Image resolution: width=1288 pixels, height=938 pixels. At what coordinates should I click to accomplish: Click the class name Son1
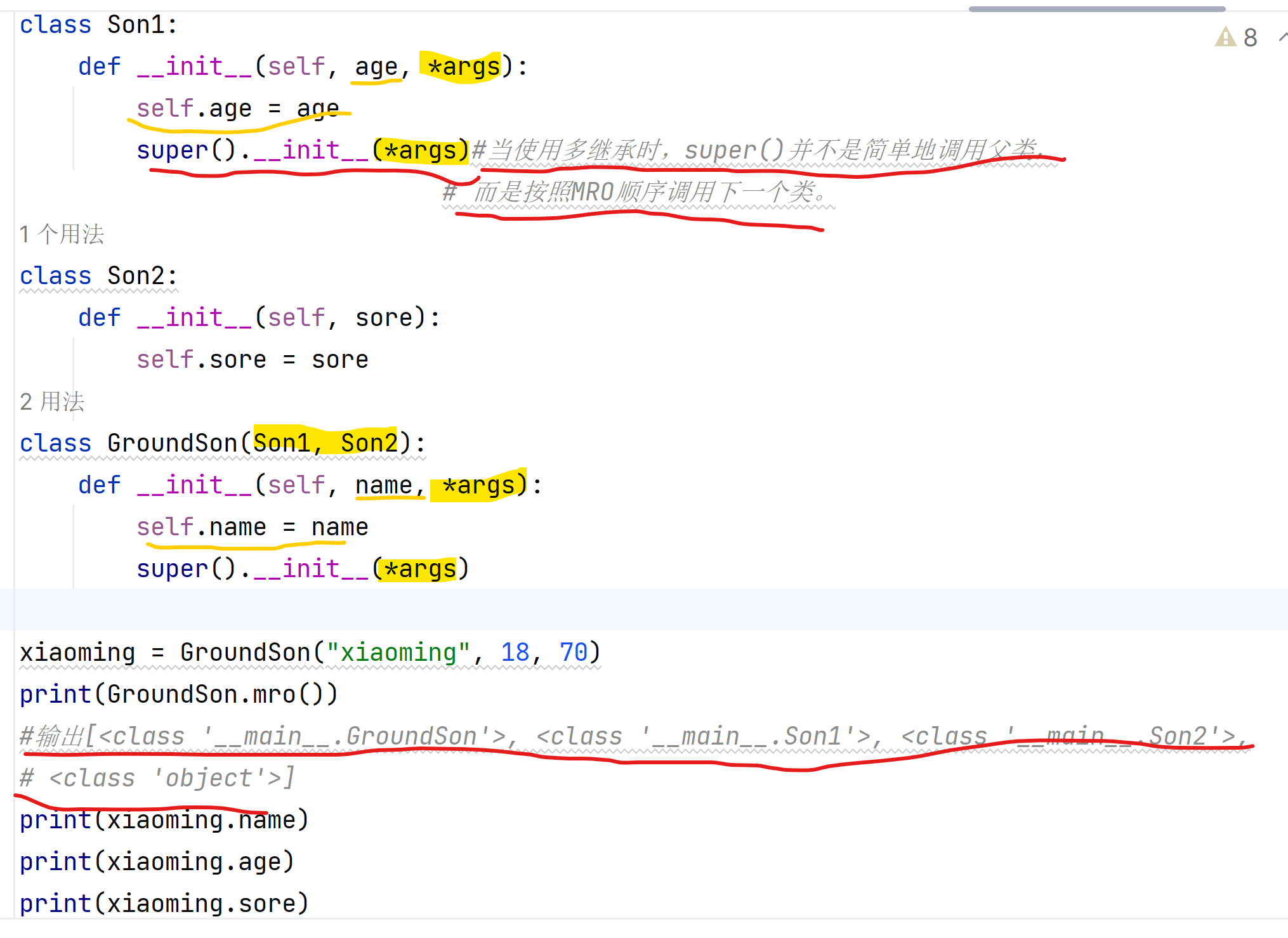point(136,25)
